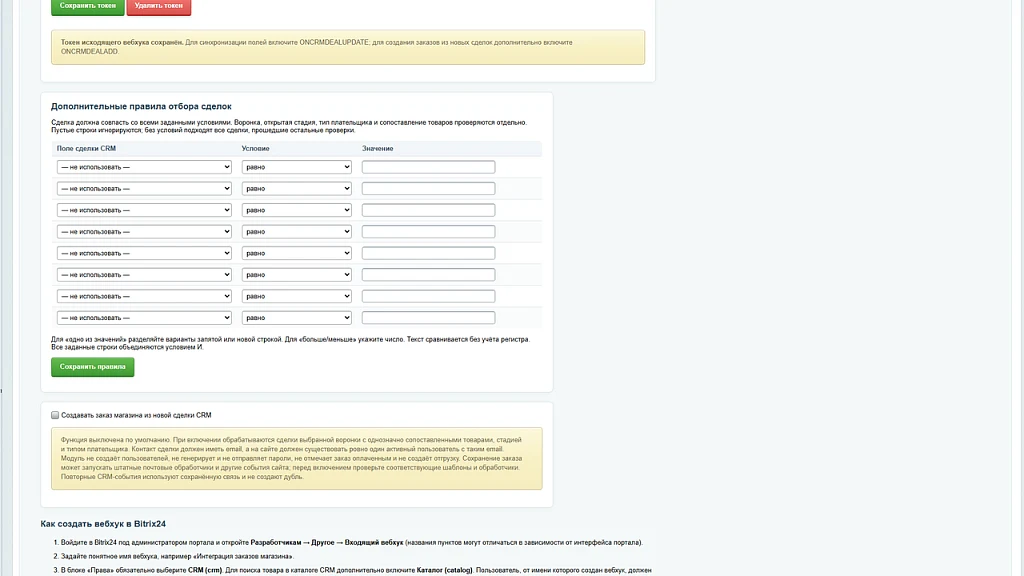
Task: Open the CRM field dropdown in the seventh rule row
Action: [x=144, y=296]
